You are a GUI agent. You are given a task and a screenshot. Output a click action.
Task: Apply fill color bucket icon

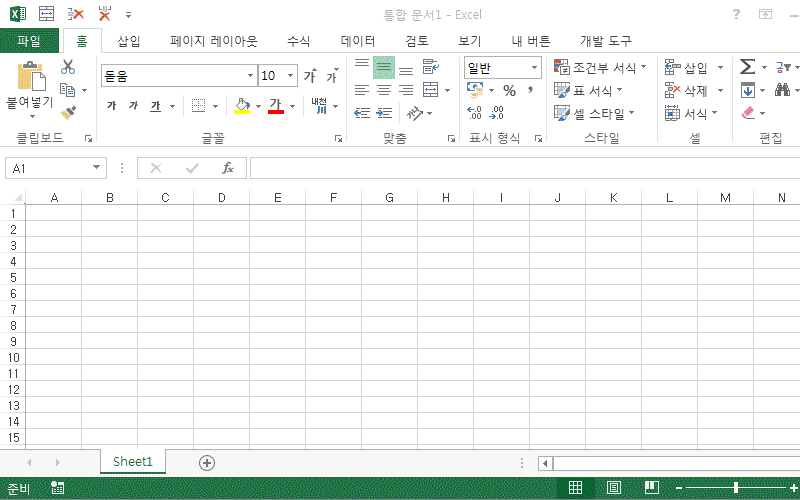coord(242,106)
